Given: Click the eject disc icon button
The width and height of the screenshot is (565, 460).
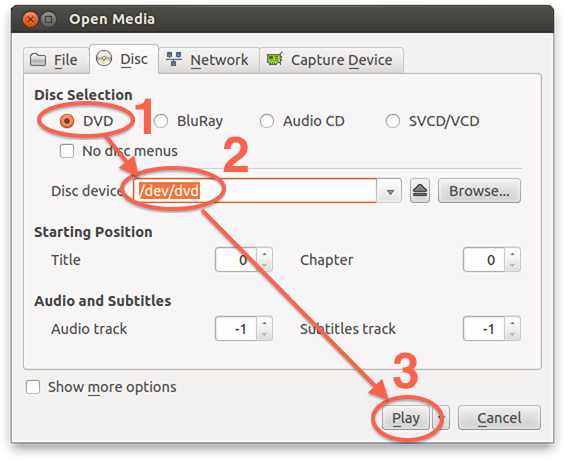Looking at the screenshot, I should (x=419, y=191).
